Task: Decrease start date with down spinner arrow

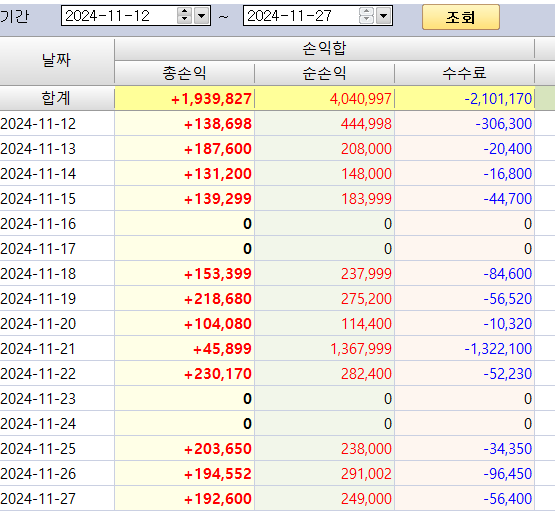Action: pyautogui.click(x=184, y=19)
